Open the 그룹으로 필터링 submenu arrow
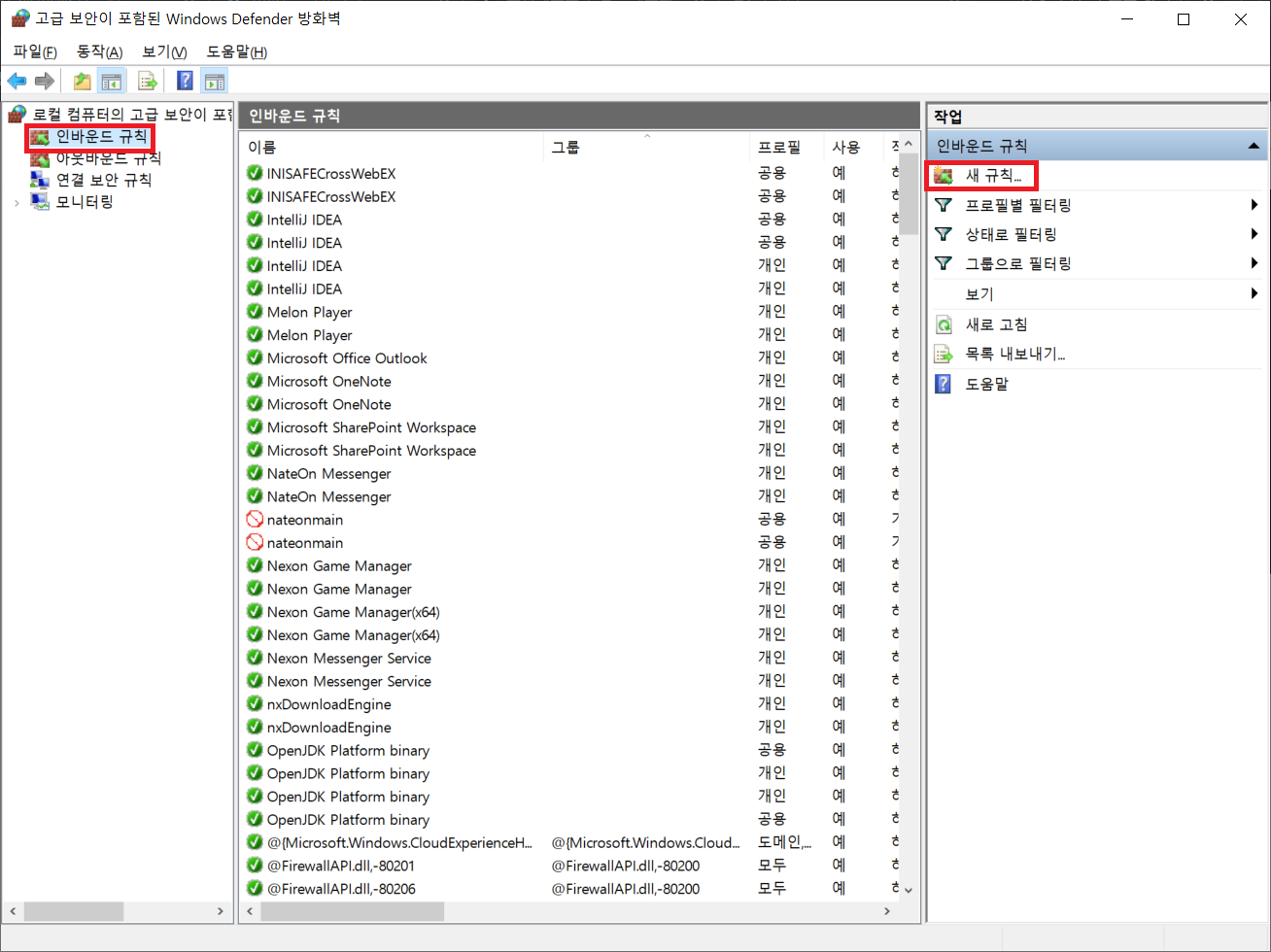The width and height of the screenshot is (1271, 952). (1254, 263)
